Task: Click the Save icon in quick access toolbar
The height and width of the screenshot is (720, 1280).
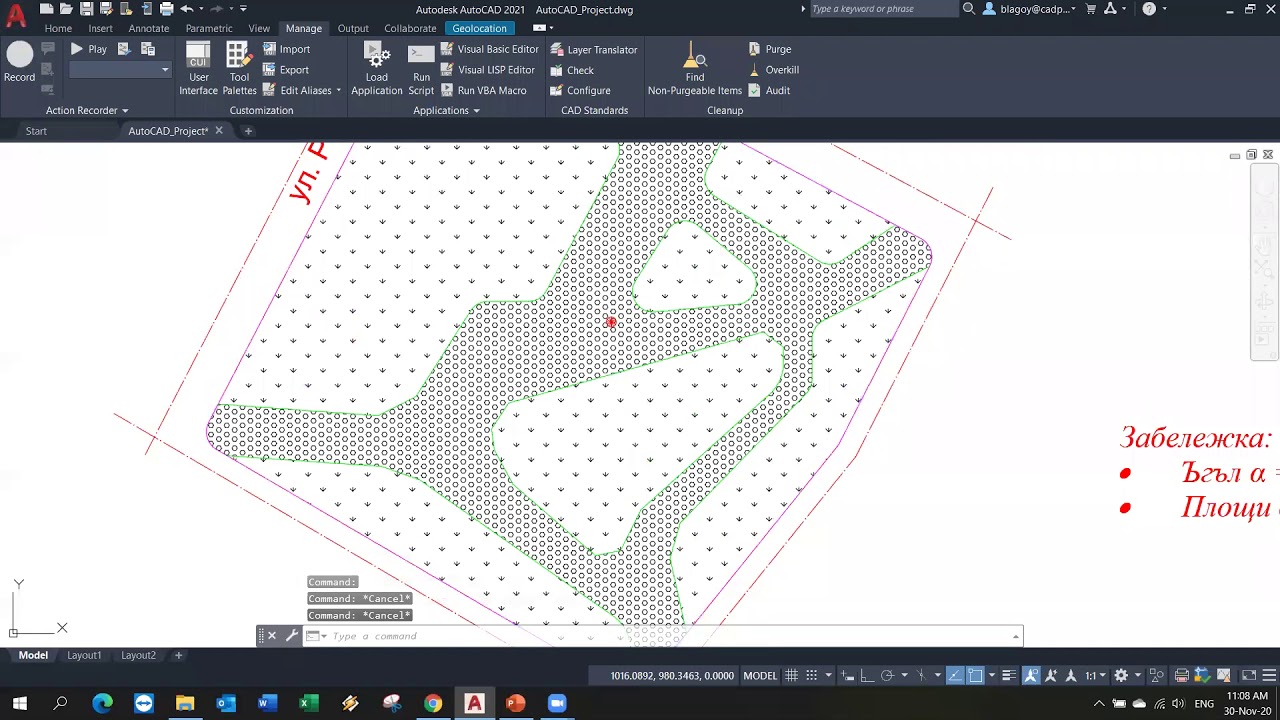Action: [x=87, y=9]
